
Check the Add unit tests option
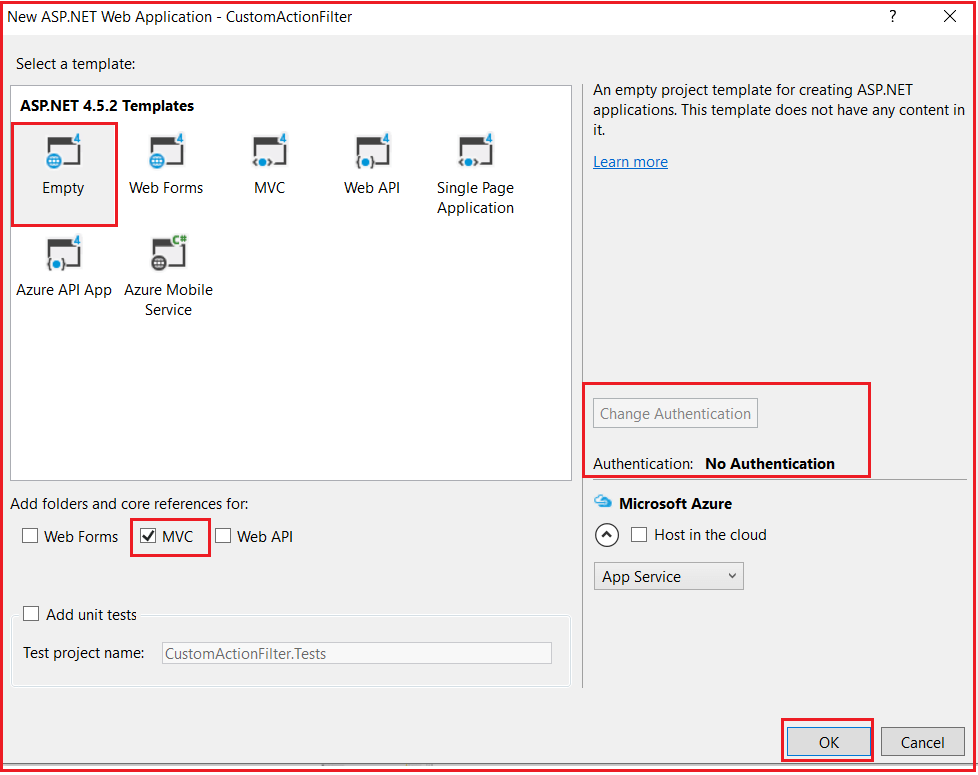[x=30, y=615]
